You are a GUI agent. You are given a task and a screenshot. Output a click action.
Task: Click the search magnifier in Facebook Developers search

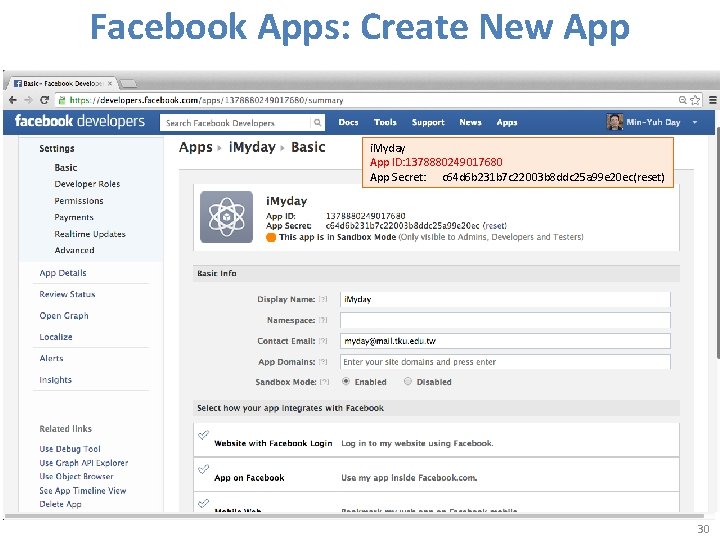[317, 123]
